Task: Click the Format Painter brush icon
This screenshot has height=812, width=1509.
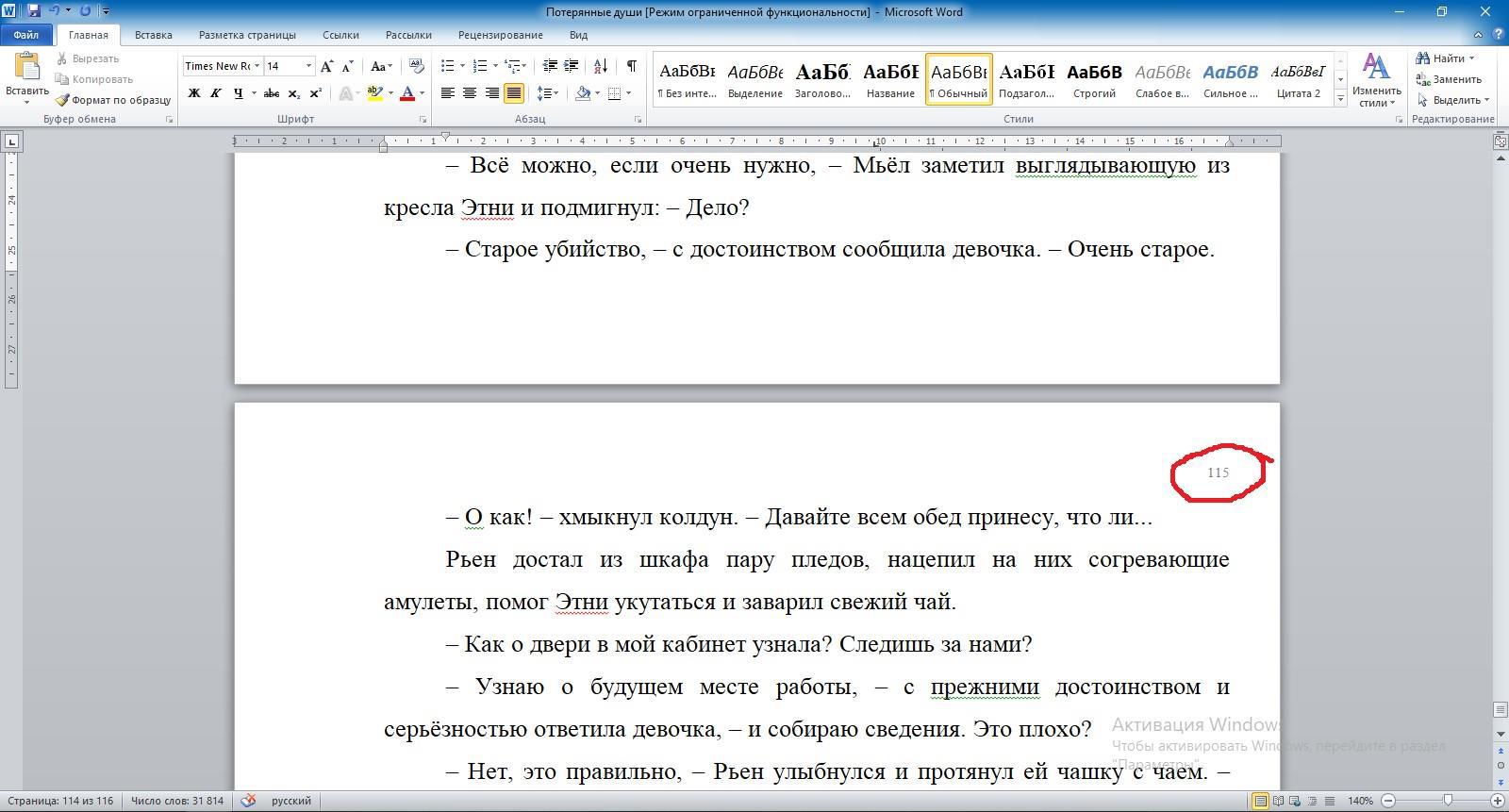Action: (x=62, y=100)
